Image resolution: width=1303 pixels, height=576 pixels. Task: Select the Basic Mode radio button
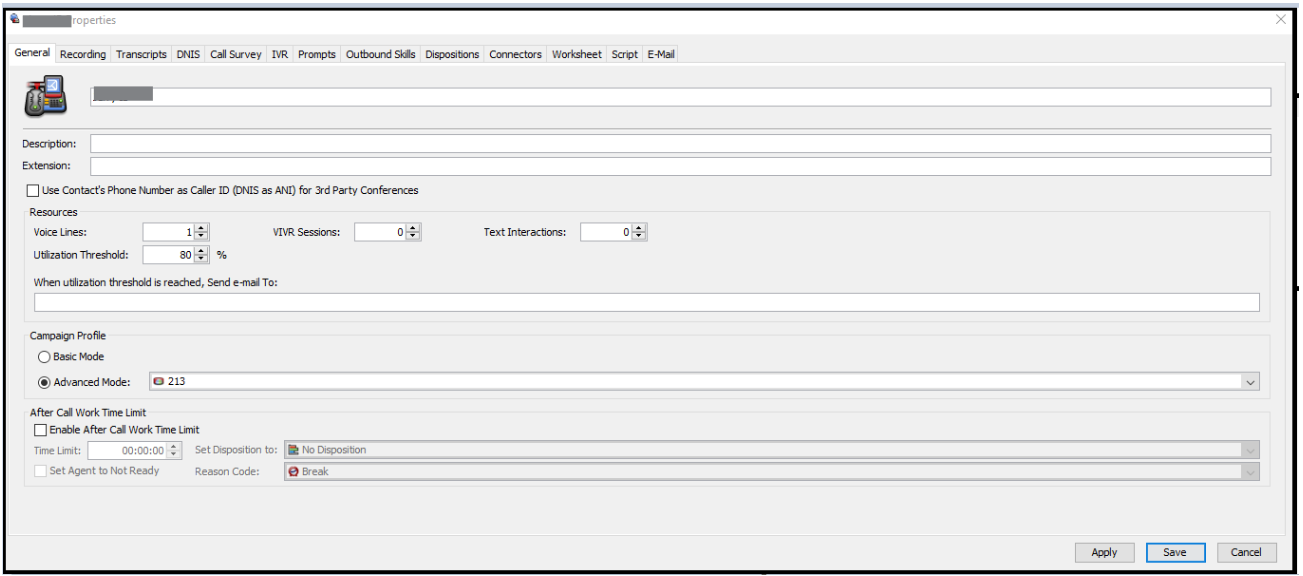click(x=44, y=357)
